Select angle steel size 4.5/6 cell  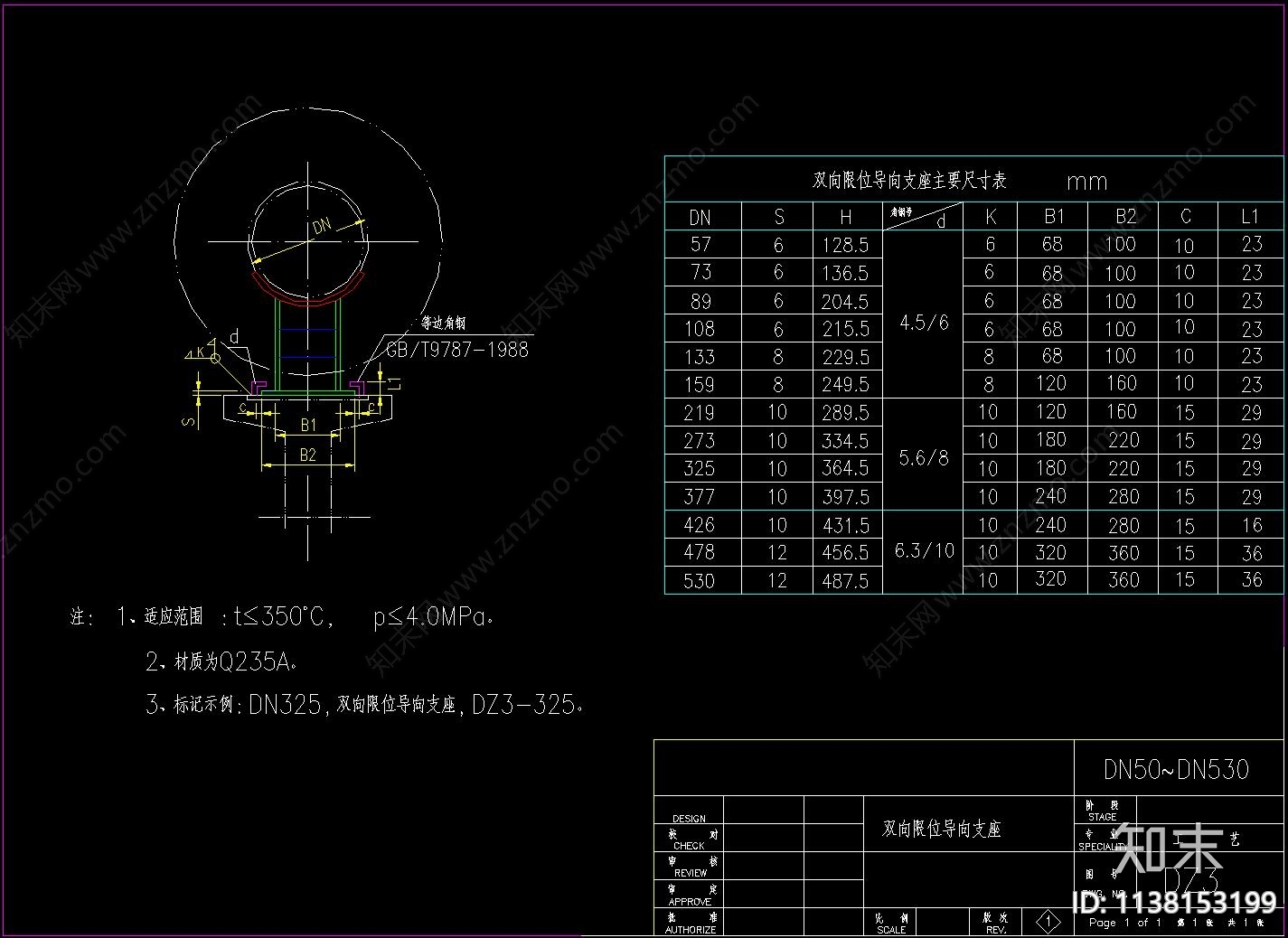coord(924,323)
